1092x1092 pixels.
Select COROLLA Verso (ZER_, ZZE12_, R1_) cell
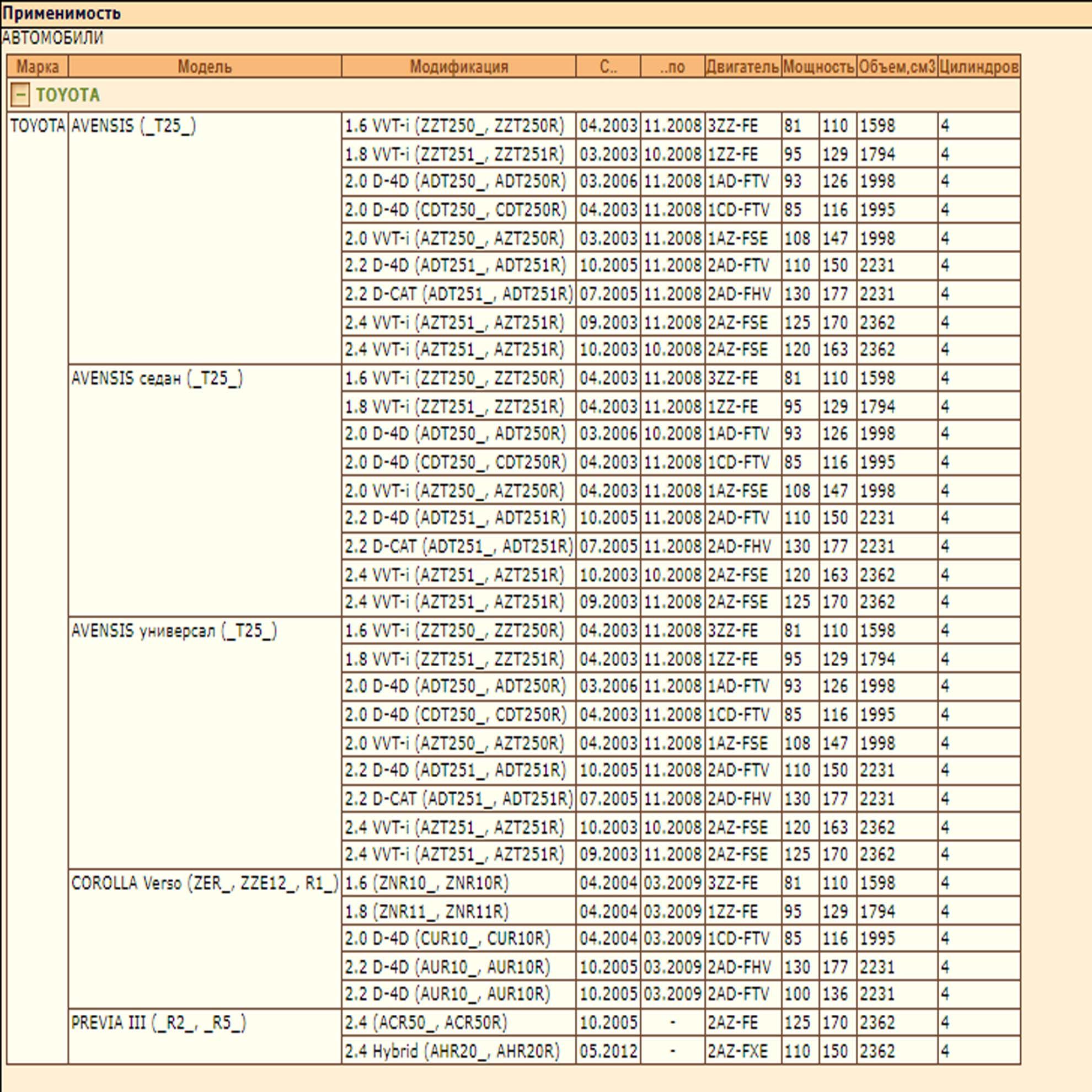pos(205,939)
